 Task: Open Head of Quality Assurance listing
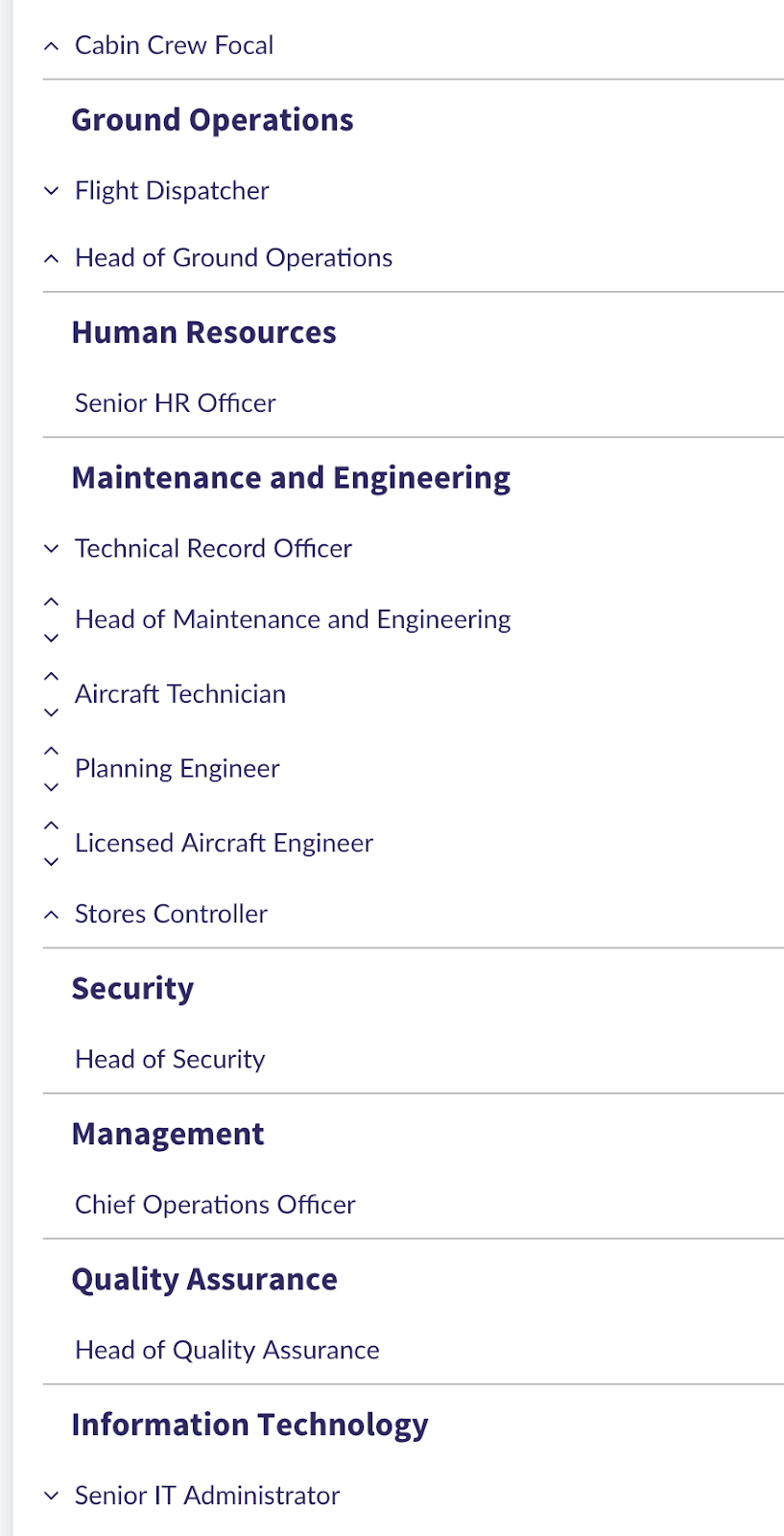(227, 1351)
